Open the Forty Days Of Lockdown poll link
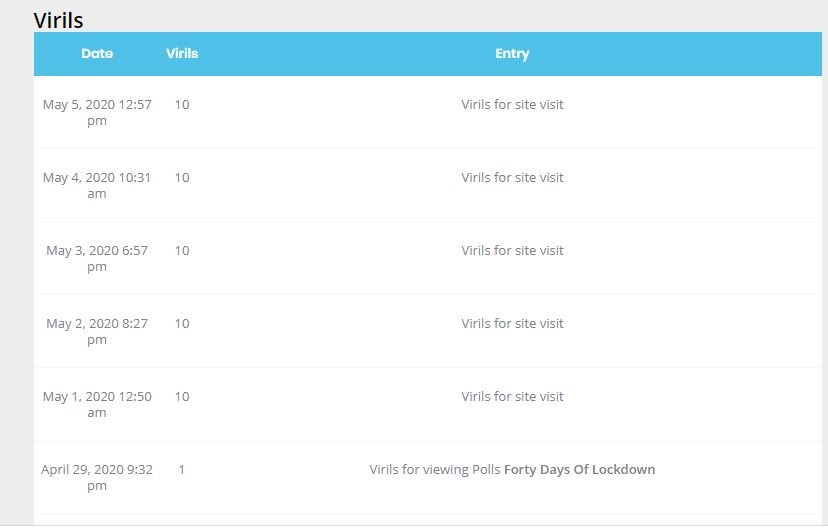The width and height of the screenshot is (828, 530). pyautogui.click(x=579, y=469)
